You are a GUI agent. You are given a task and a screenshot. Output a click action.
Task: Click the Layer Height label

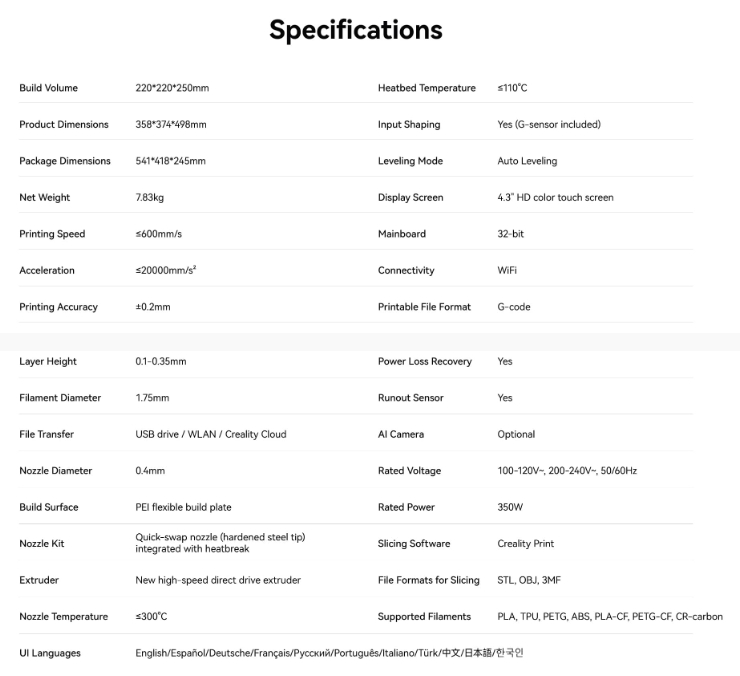(48, 362)
